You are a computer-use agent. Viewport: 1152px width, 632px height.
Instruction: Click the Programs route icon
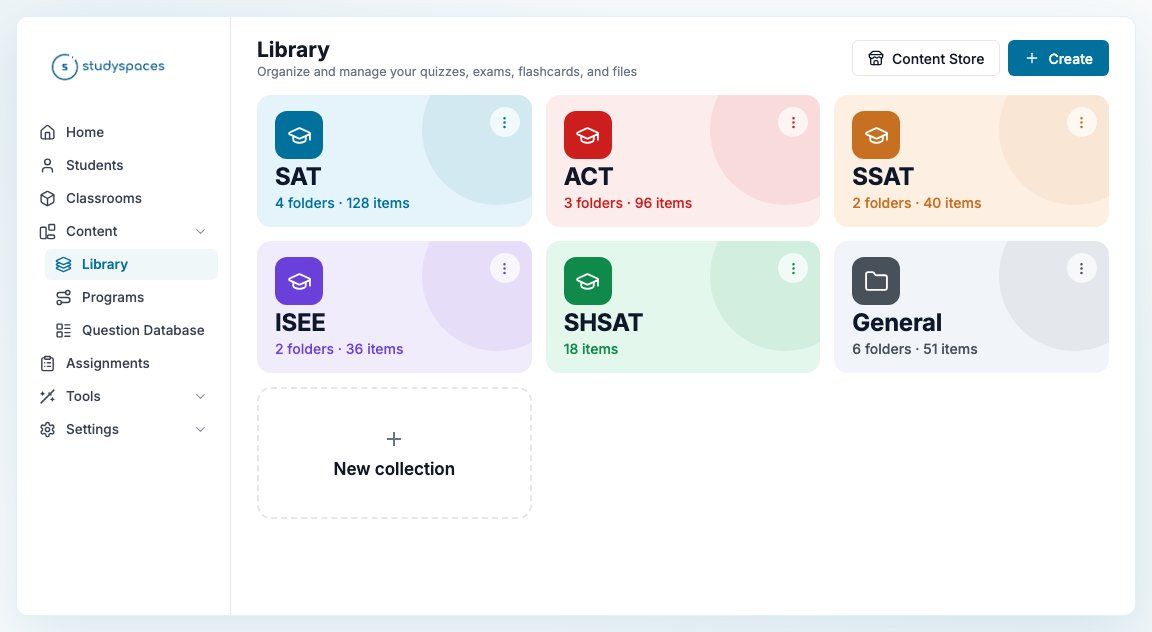click(x=64, y=298)
